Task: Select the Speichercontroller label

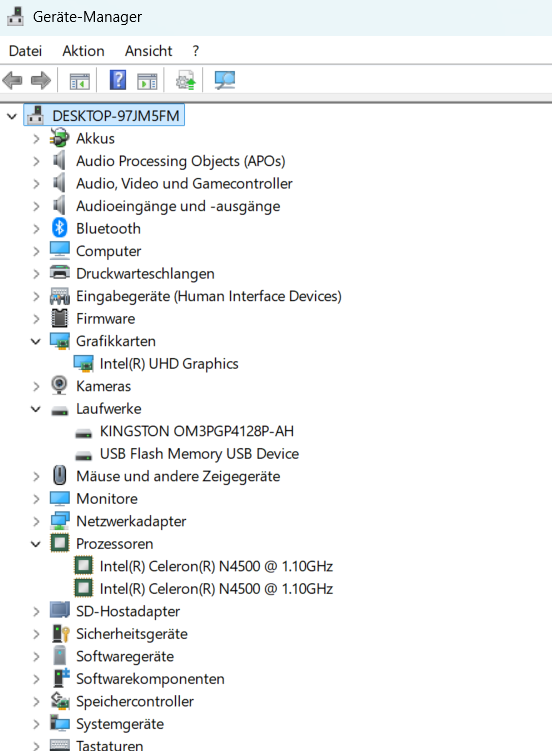Action: point(135,701)
